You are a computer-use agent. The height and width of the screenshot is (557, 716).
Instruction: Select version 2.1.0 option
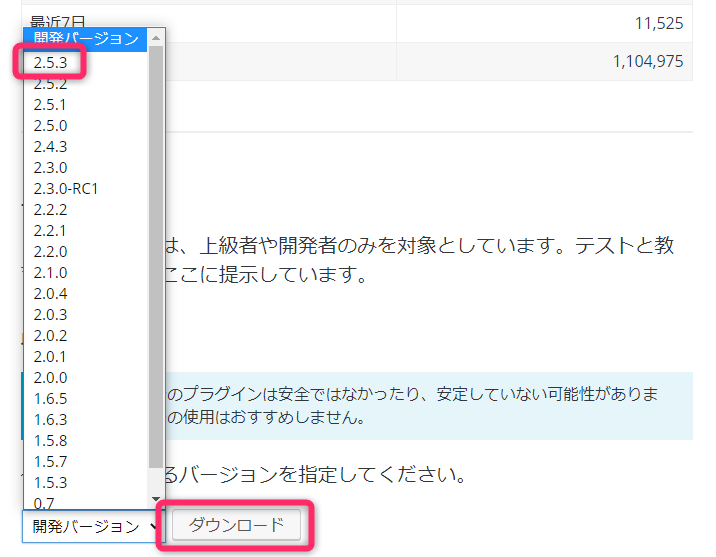click(50, 273)
